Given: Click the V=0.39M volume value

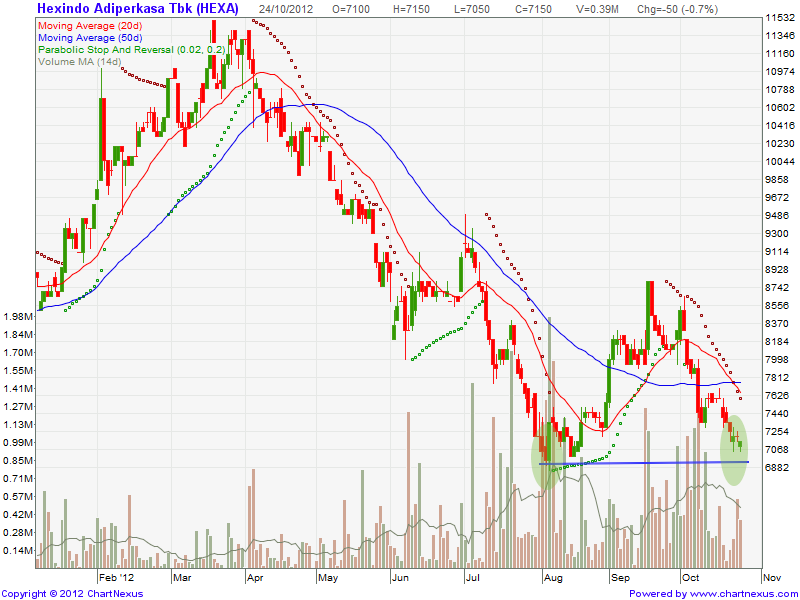Looking at the screenshot, I should [597, 9].
